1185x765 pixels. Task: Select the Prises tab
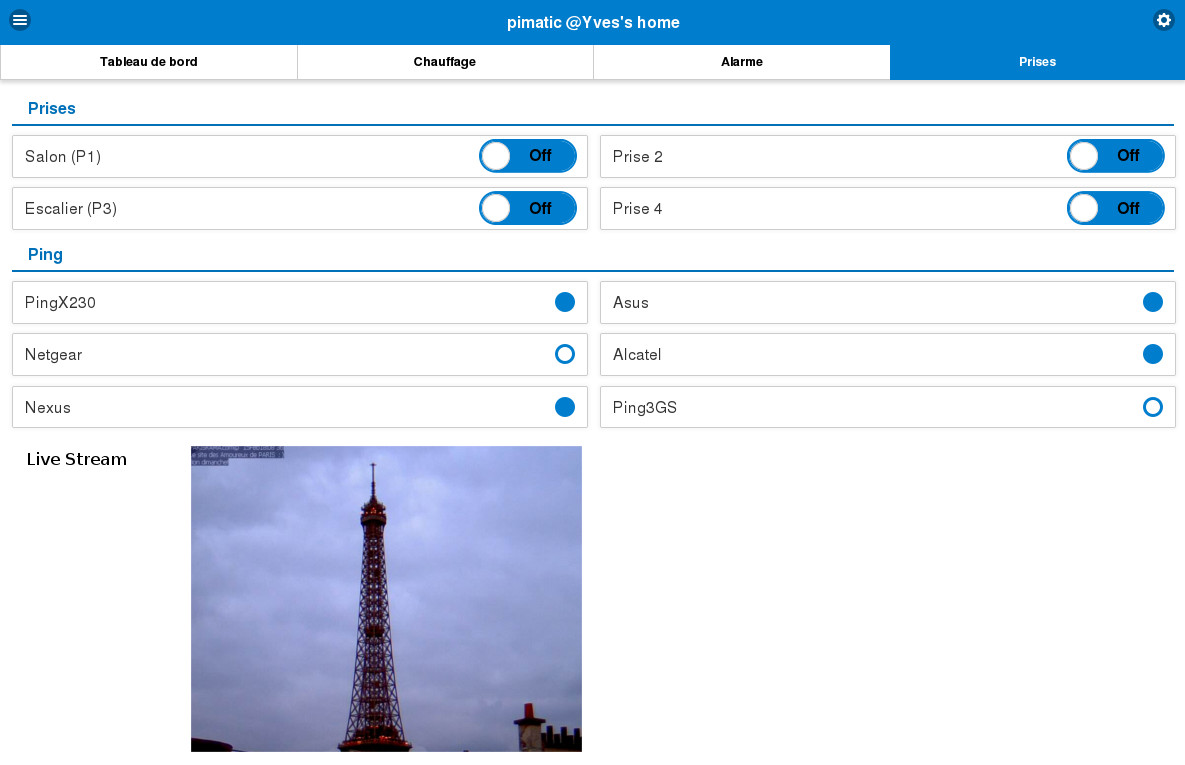click(1037, 62)
